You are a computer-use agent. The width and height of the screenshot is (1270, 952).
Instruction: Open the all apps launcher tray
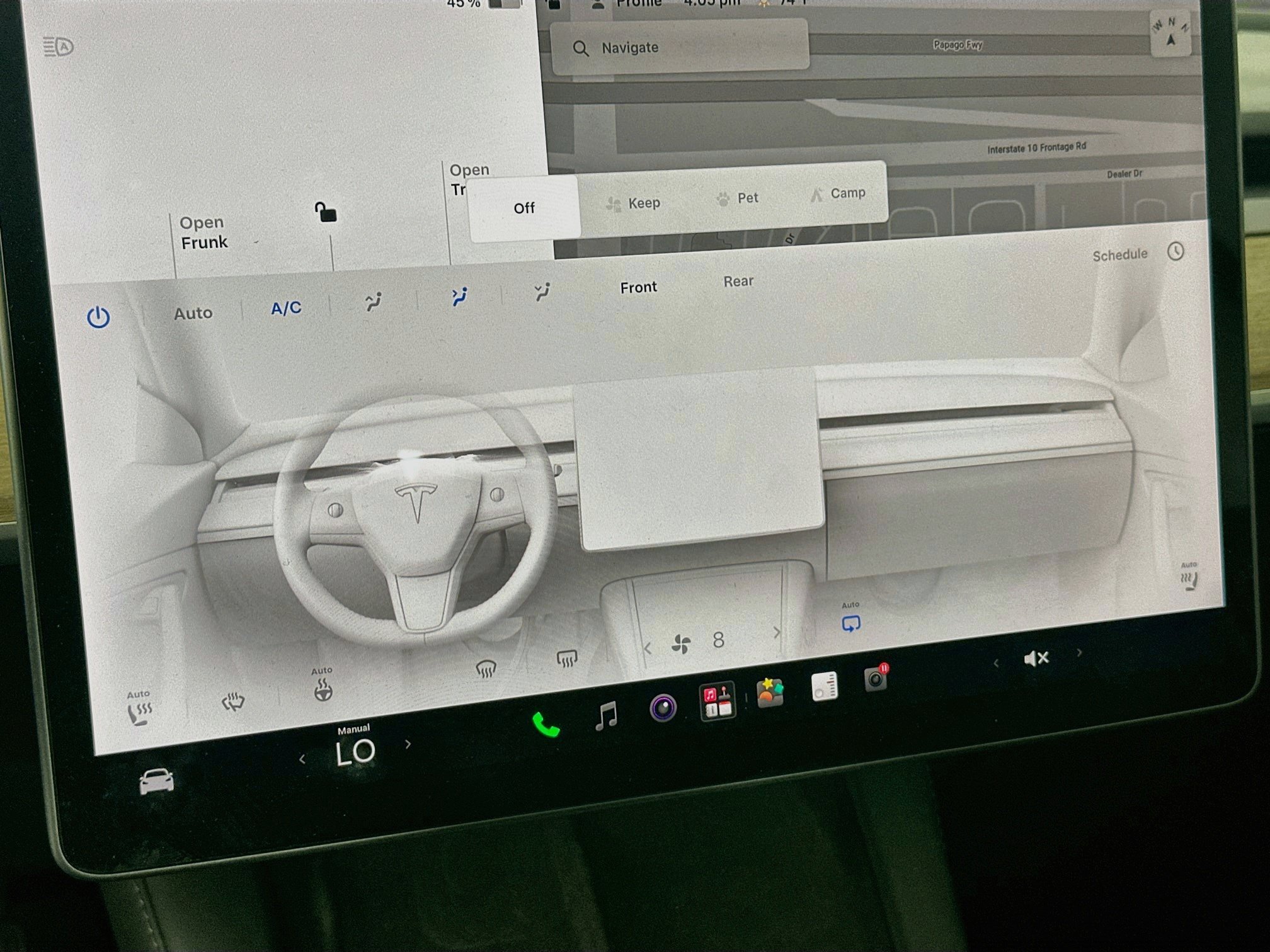tap(718, 701)
